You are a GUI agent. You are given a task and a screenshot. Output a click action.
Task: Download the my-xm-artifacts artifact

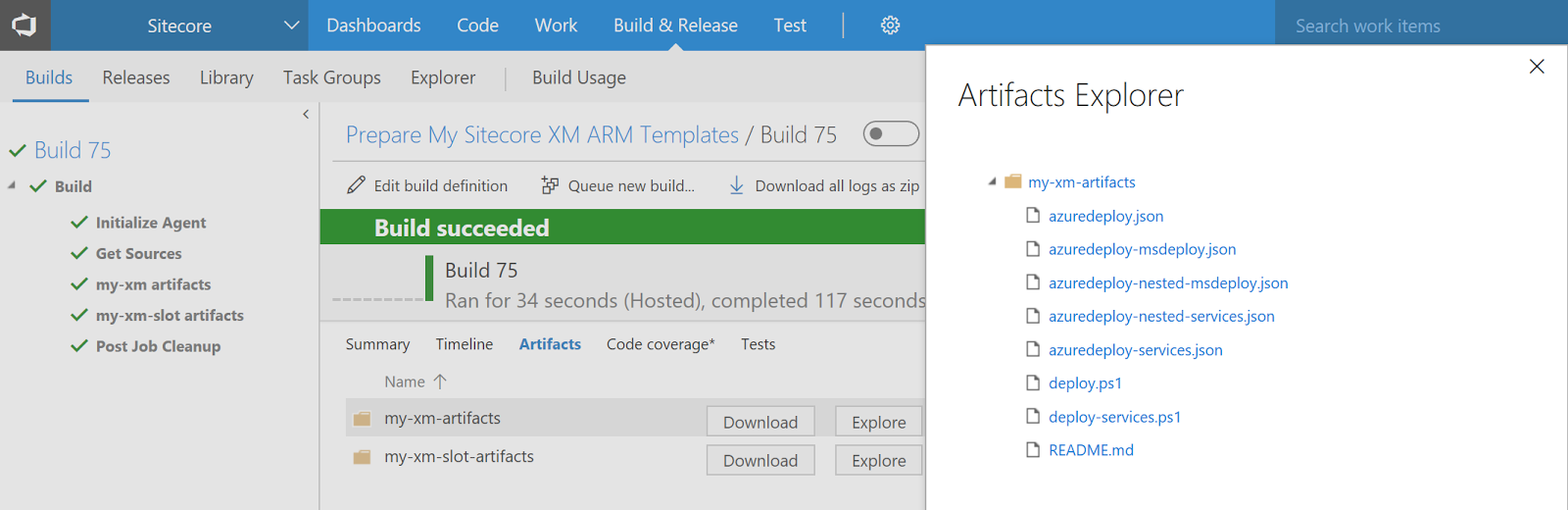760,422
